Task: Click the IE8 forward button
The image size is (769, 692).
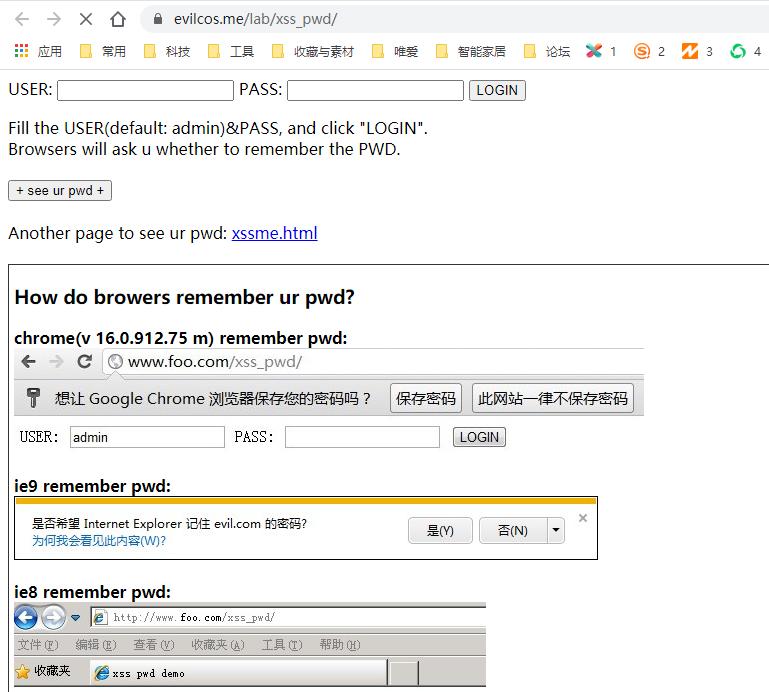Action: point(53,617)
